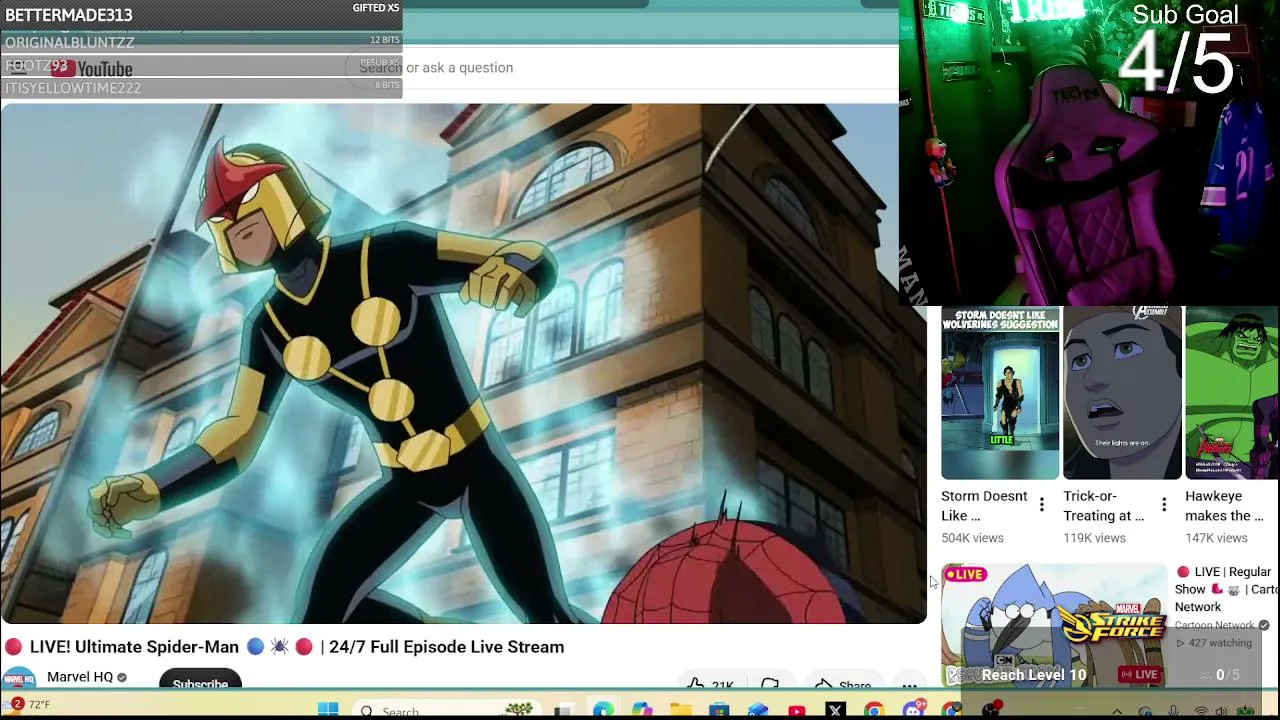
Task: Click the '147K views' text
Action: [1216, 538]
